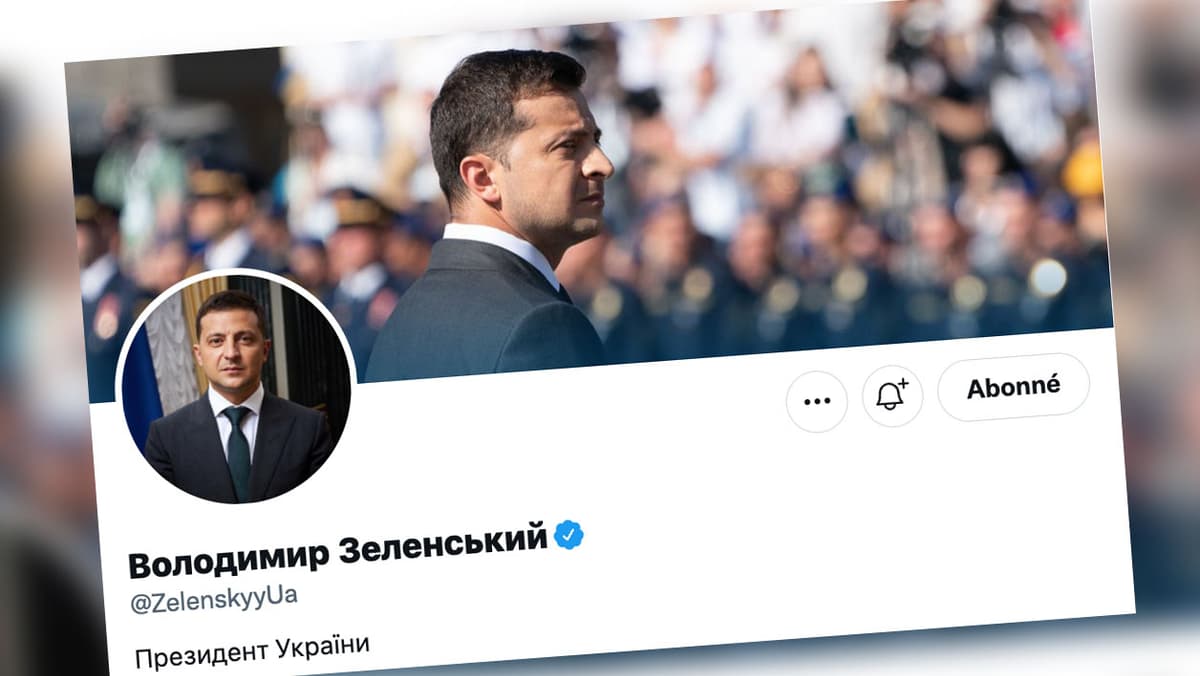Viewport: 1200px width, 676px height.
Task: Click the word Зеленський in the name
Action: coord(444,543)
